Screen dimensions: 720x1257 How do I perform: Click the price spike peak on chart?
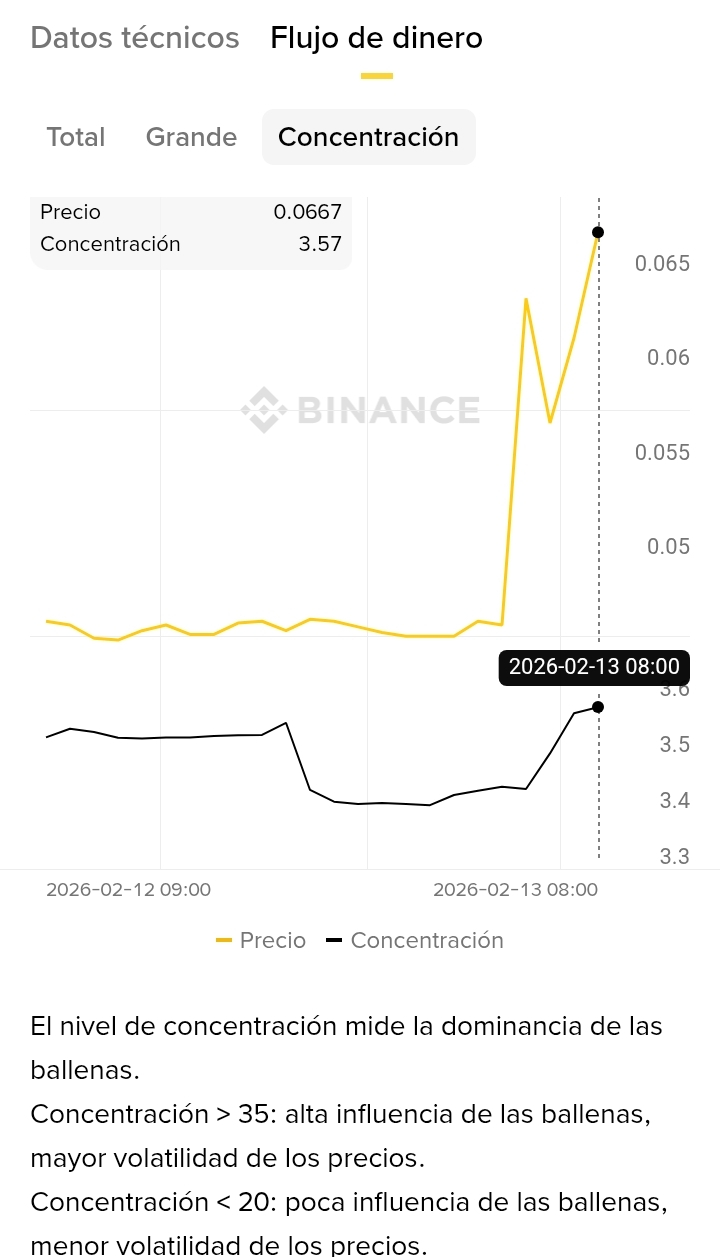(x=526, y=299)
